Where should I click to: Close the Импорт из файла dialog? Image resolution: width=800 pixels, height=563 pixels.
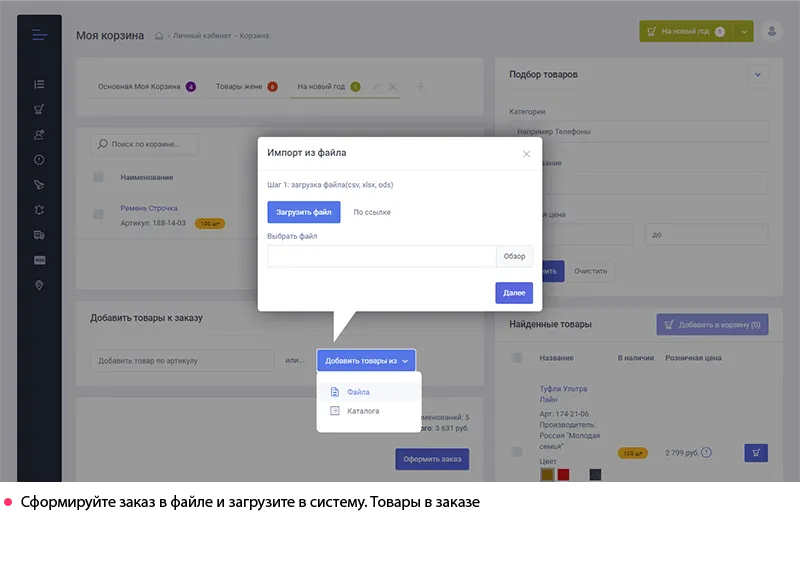527,153
